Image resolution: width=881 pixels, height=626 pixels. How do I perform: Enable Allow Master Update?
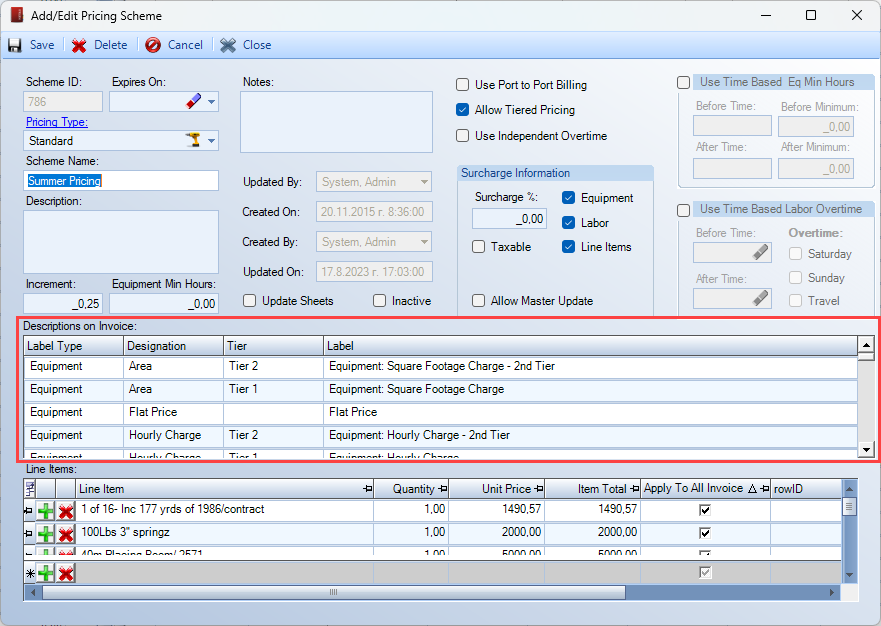(x=479, y=301)
